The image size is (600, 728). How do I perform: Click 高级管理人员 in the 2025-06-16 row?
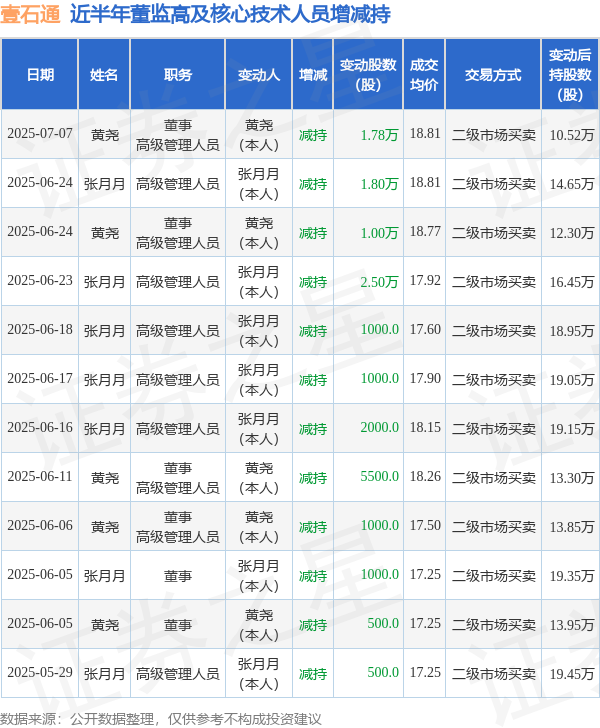(x=178, y=429)
